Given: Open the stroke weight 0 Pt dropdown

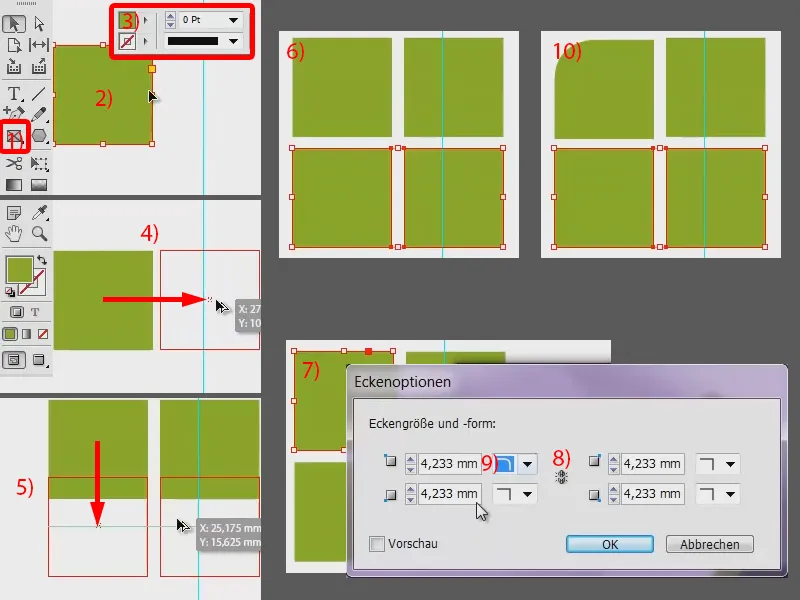Looking at the screenshot, I should (233, 20).
